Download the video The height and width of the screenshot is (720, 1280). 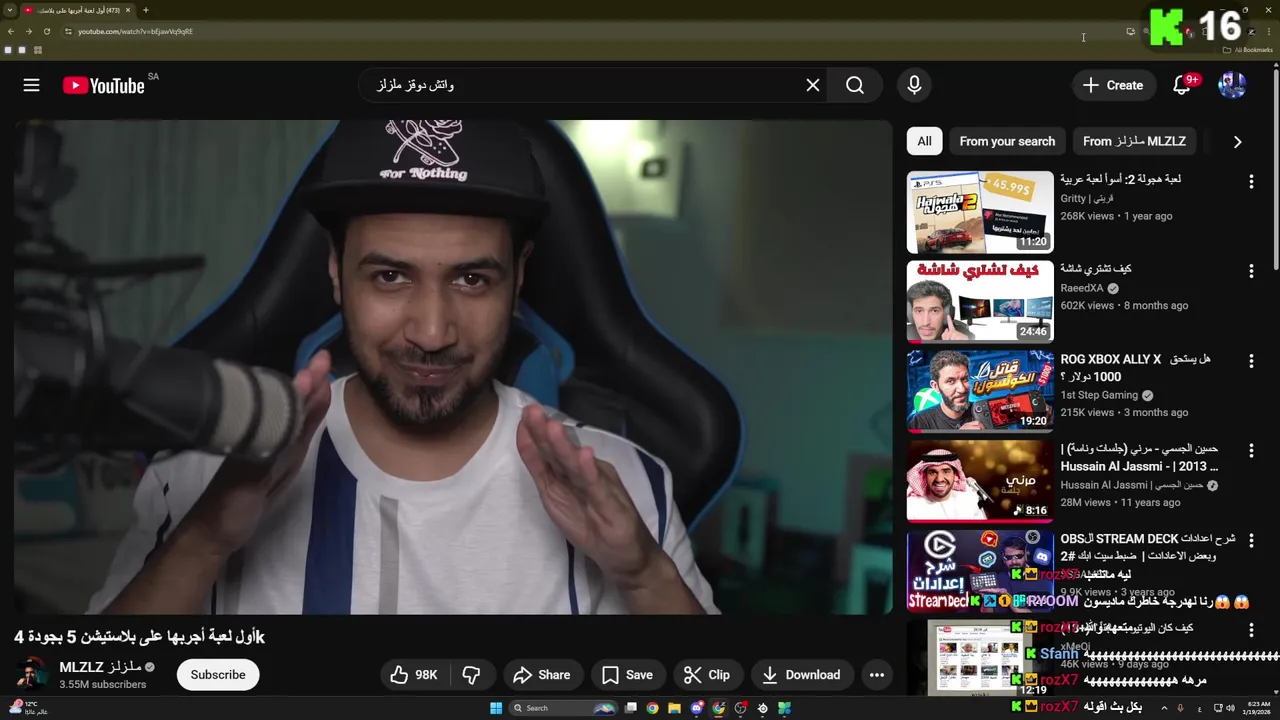click(801, 675)
